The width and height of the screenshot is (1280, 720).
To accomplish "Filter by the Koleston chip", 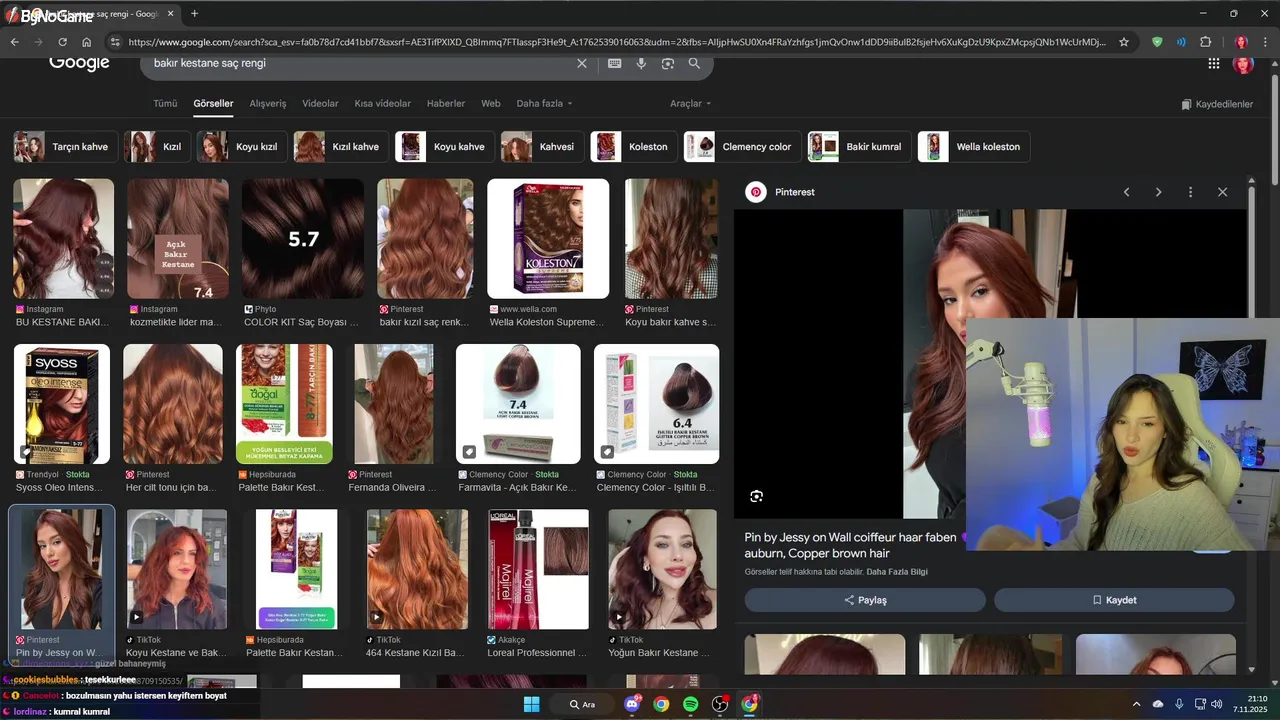I will coord(634,147).
